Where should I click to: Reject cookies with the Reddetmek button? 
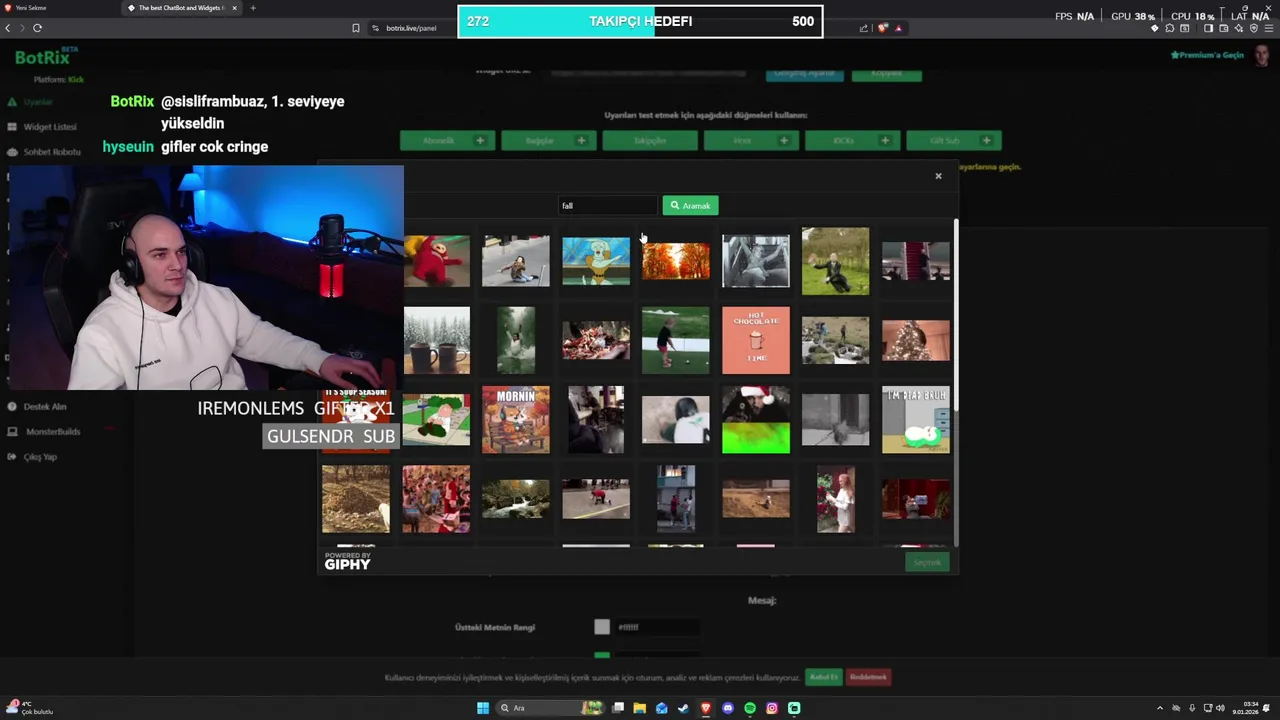868,677
